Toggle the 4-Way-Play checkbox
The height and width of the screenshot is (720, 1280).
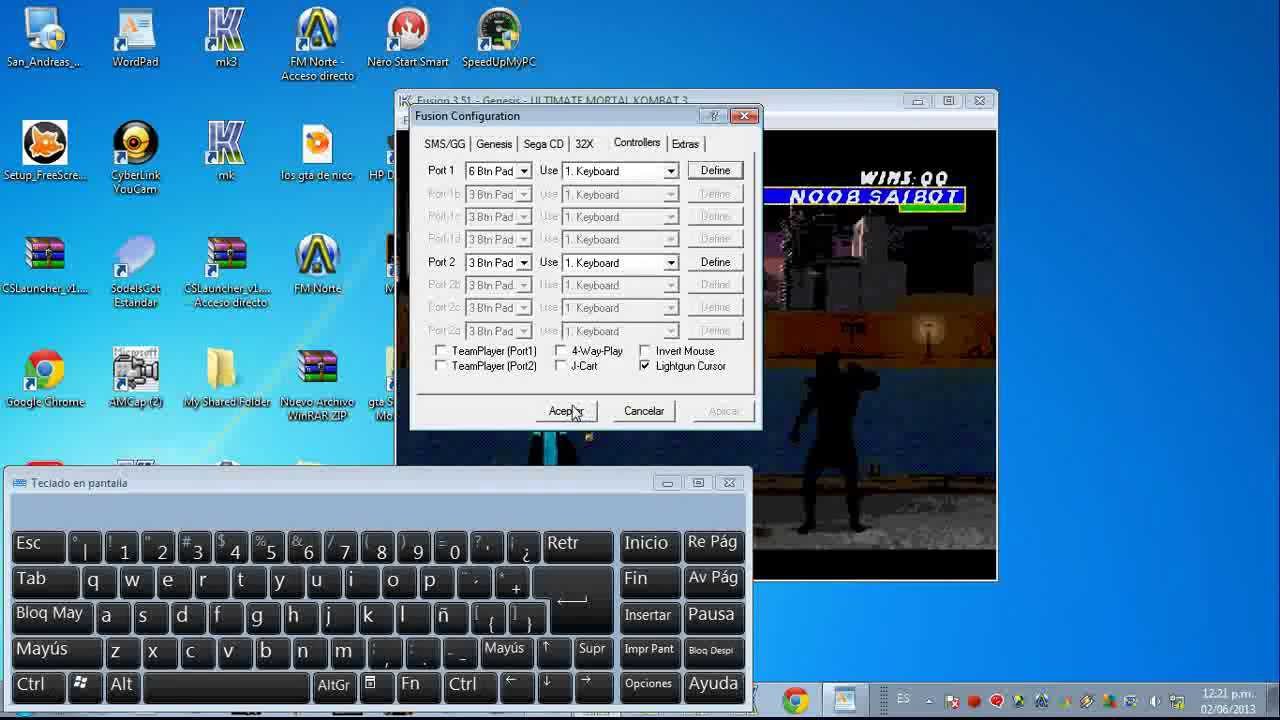[x=561, y=351]
